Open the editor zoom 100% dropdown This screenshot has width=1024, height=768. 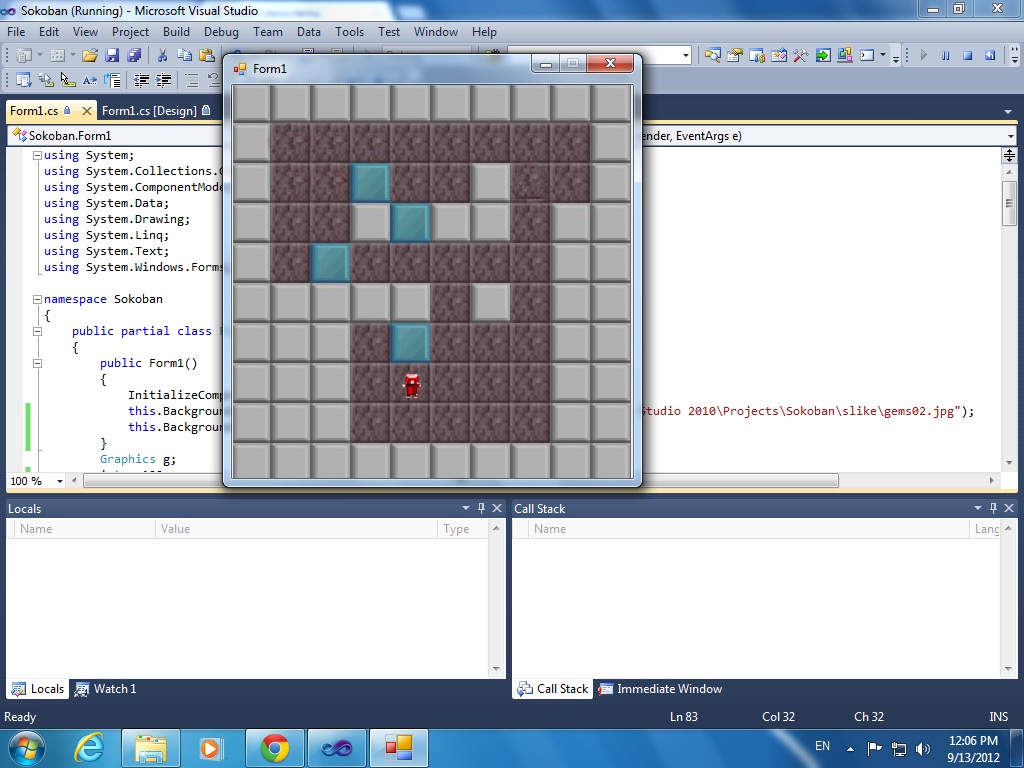pos(60,481)
